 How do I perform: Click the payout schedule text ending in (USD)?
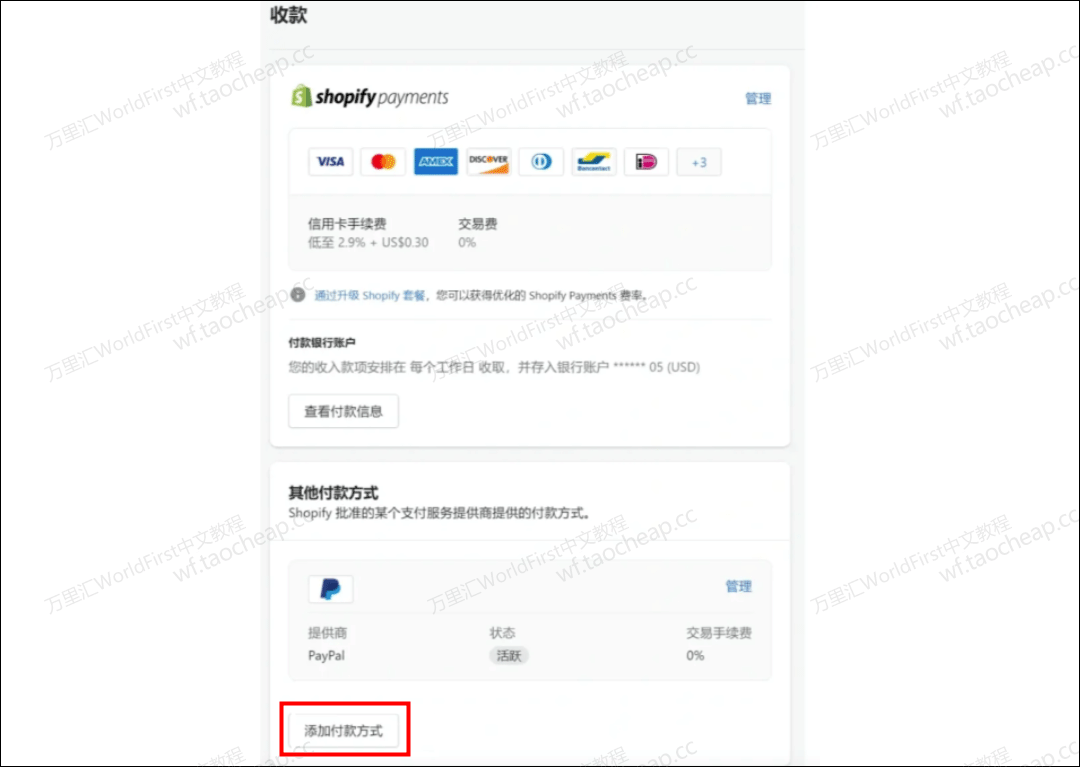coord(494,367)
